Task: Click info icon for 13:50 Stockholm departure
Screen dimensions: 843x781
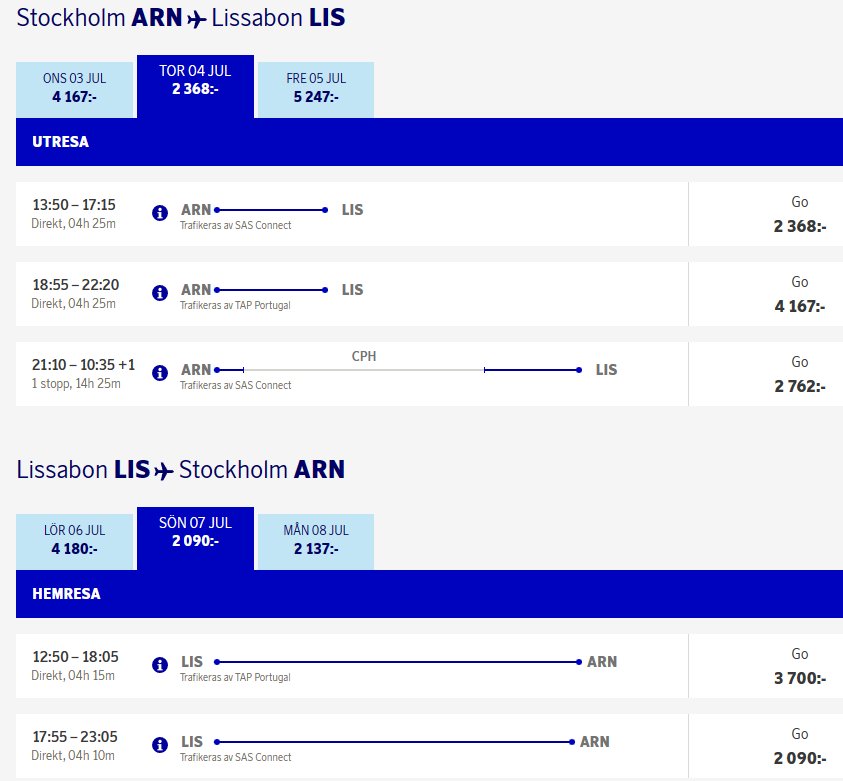Action: 160,213
